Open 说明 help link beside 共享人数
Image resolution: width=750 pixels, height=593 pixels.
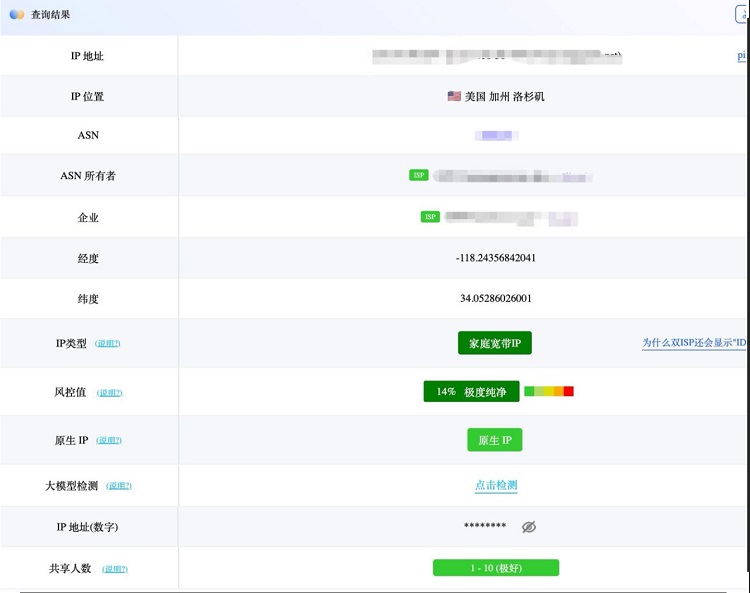coord(115,569)
